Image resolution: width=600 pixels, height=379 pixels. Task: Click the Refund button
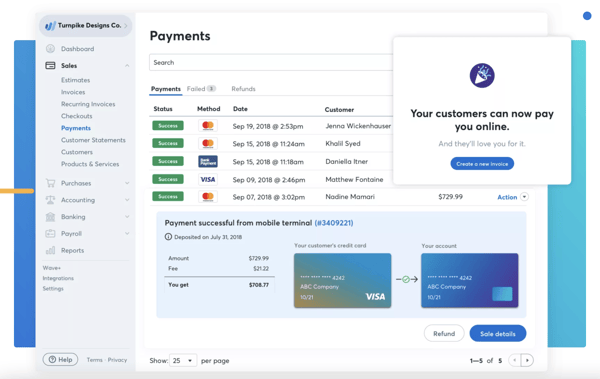pos(444,333)
